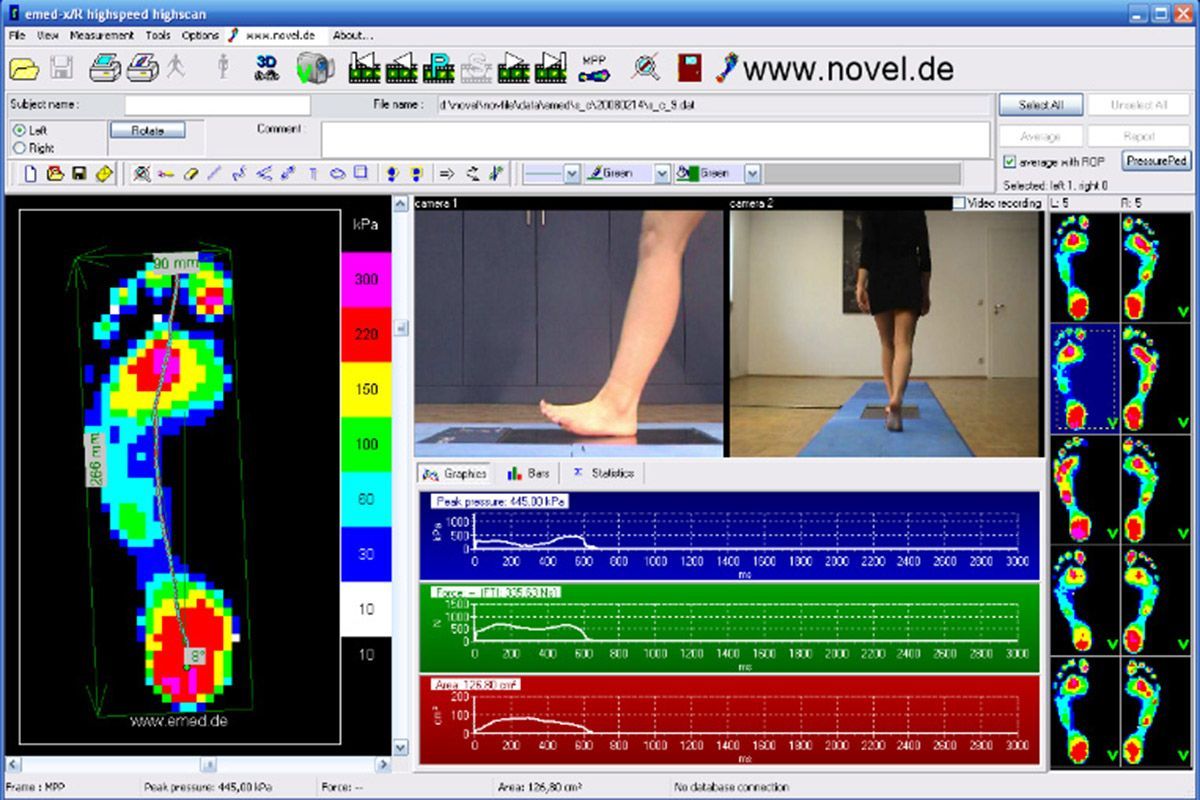Click the red door exit icon
The image size is (1200, 800).
pyautogui.click(x=690, y=68)
